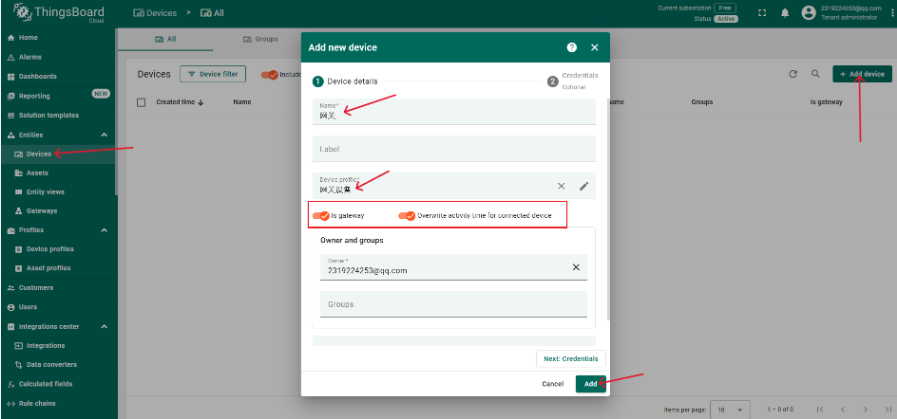Click the Next: Credentials button
897x419 pixels.
(571, 358)
